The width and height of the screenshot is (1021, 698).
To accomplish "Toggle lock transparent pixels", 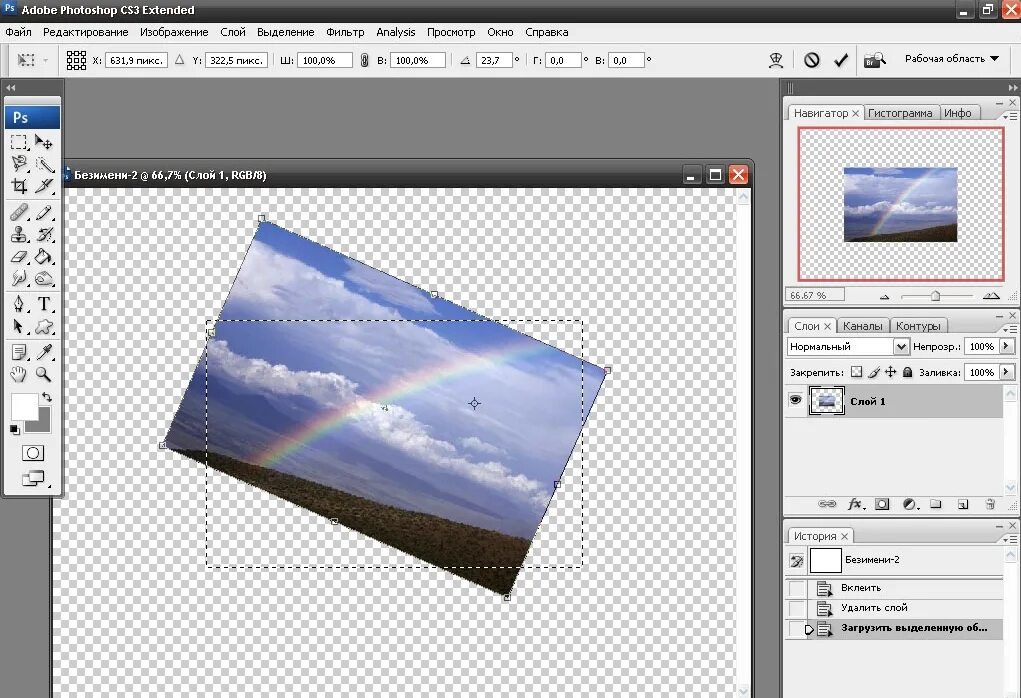I will coord(856,372).
